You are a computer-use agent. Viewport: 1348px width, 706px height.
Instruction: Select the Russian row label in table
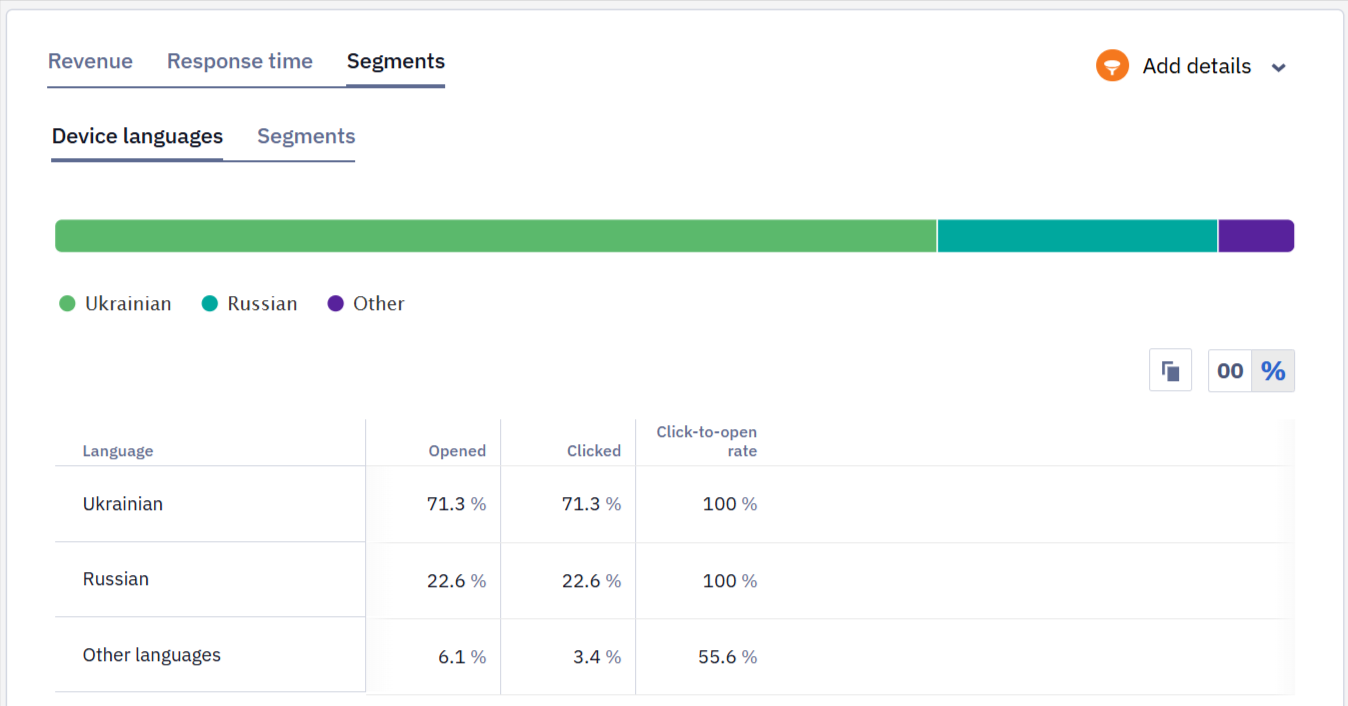pos(116,579)
